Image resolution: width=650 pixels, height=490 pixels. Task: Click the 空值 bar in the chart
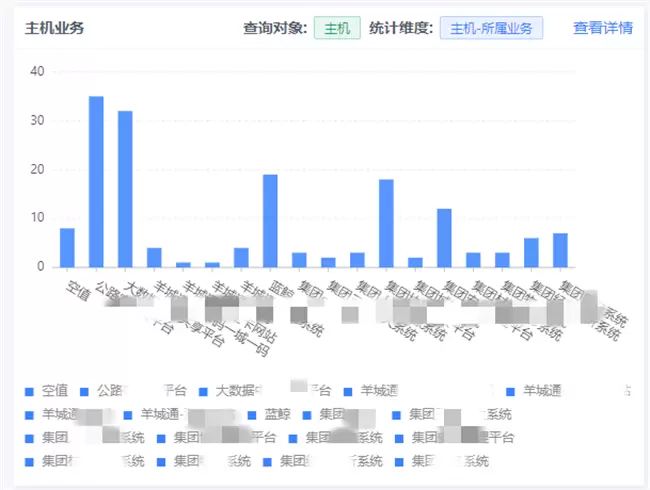click(67, 247)
